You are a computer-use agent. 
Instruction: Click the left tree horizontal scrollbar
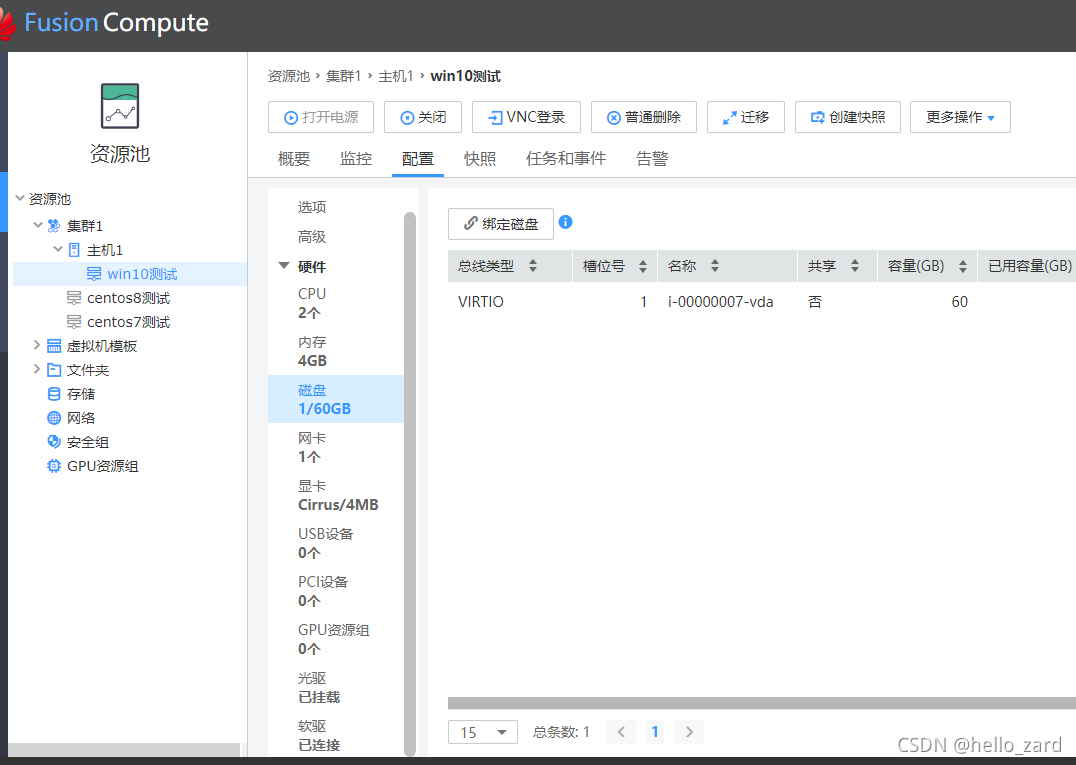coord(124,750)
